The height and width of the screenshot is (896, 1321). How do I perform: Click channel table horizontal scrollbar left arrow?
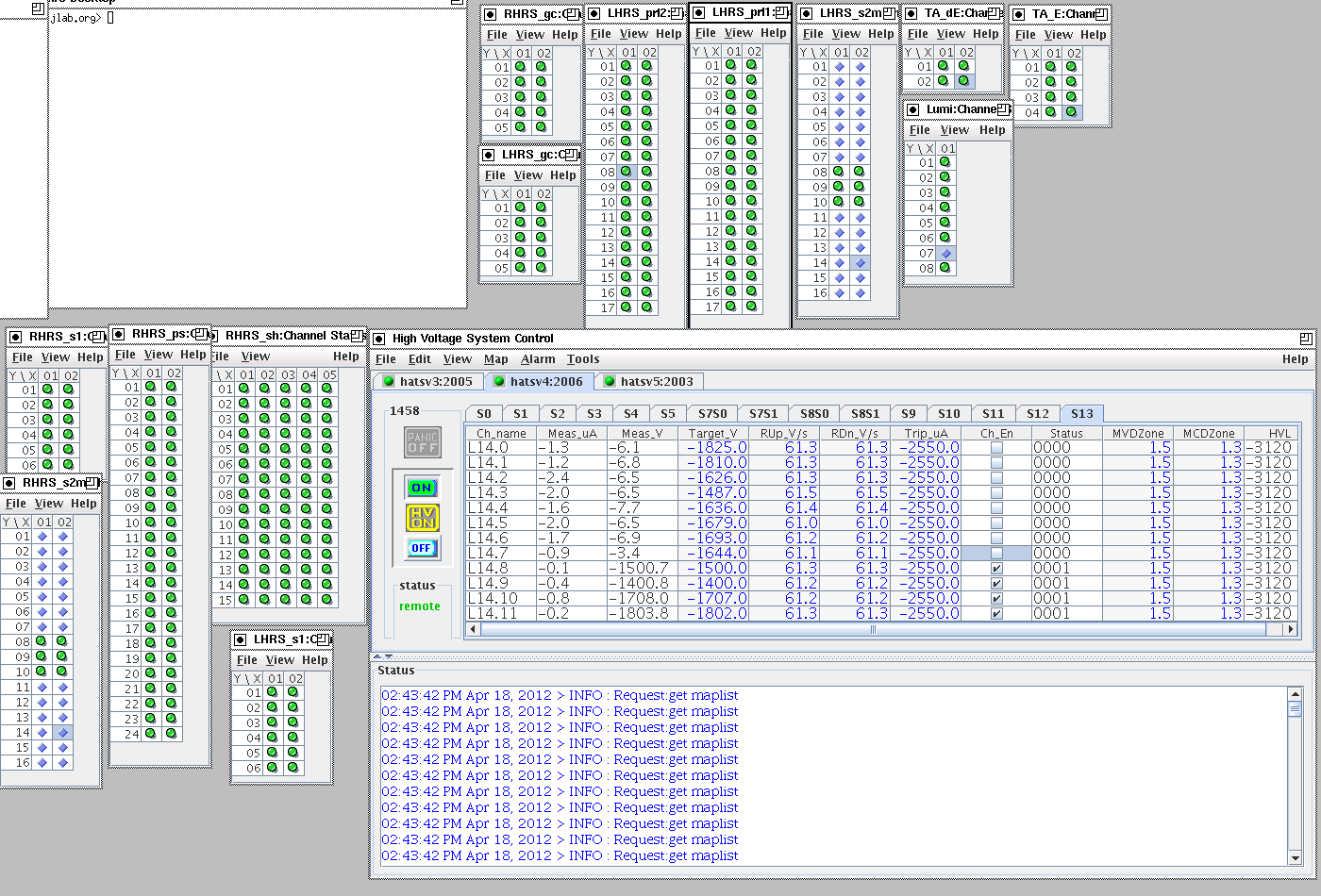pyautogui.click(x=475, y=629)
